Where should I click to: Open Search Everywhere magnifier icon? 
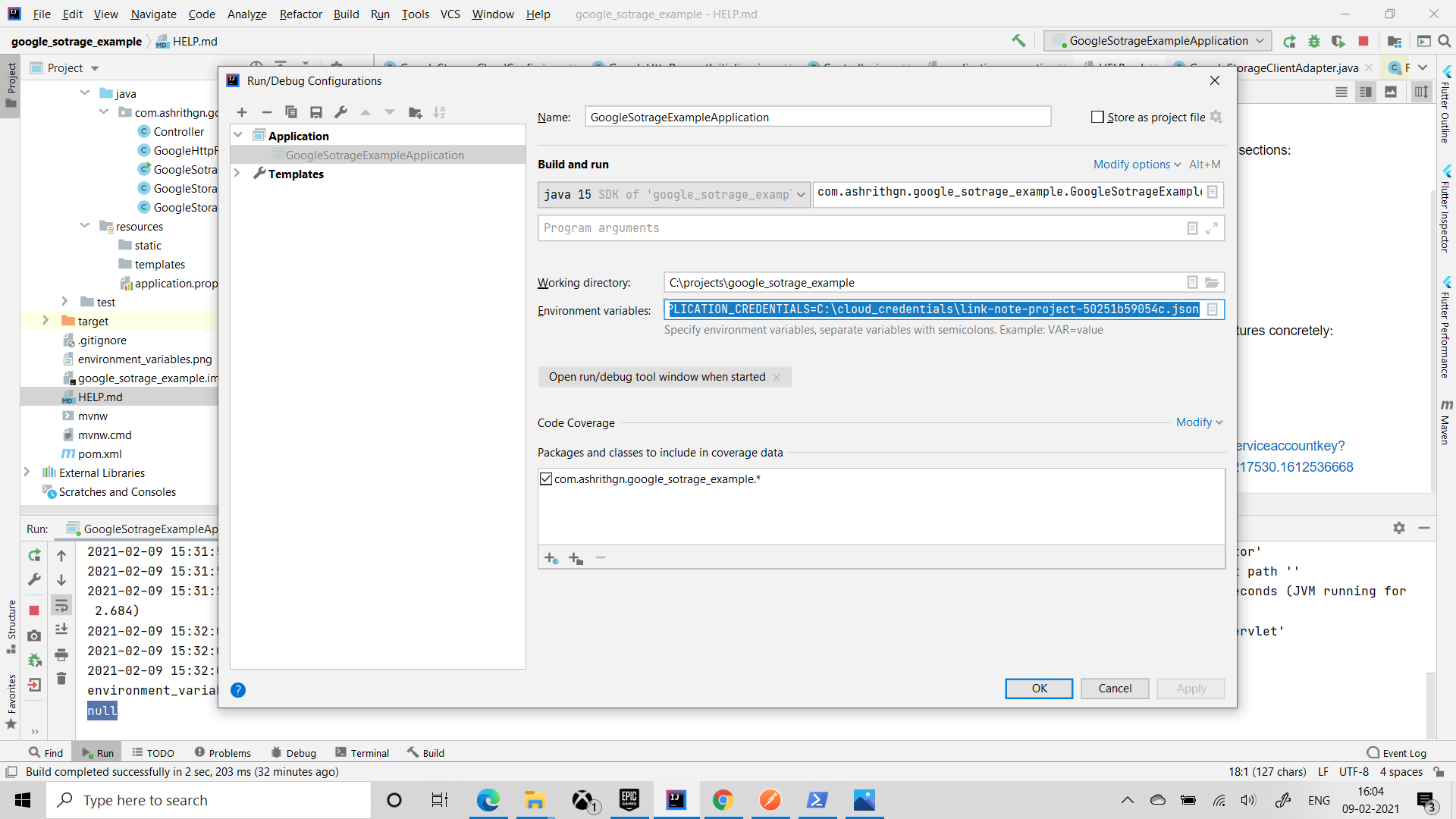(1445, 41)
